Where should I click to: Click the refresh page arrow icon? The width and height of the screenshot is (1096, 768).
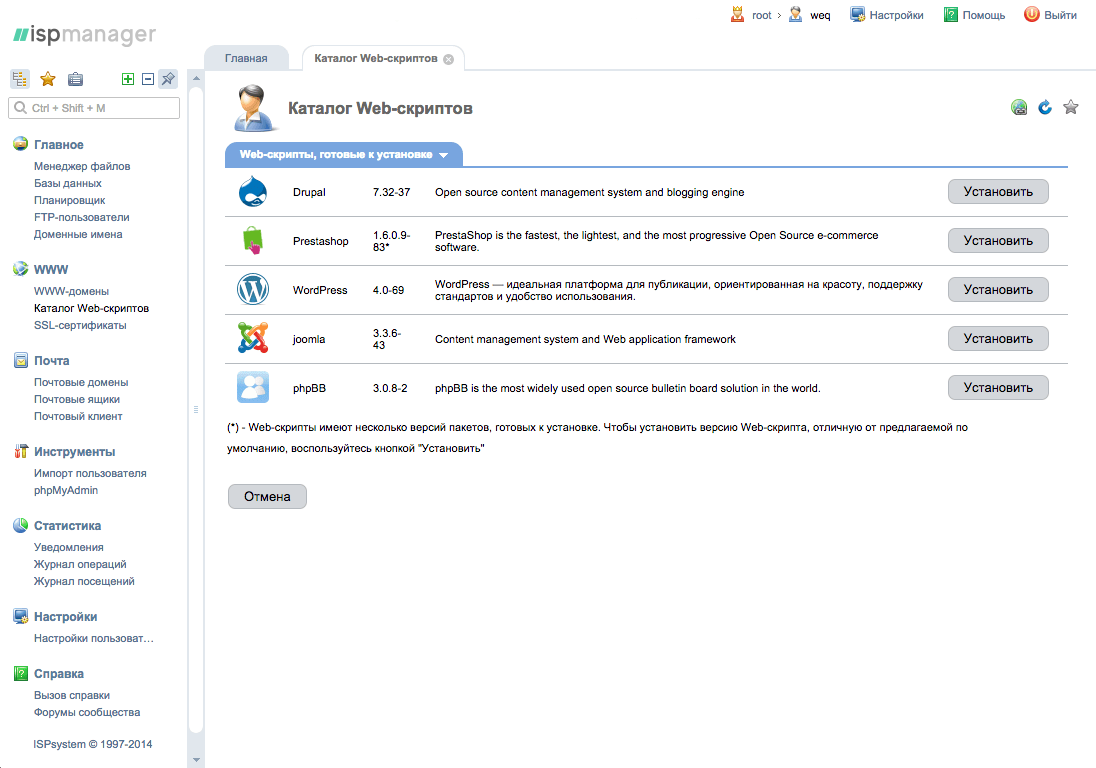1045,107
